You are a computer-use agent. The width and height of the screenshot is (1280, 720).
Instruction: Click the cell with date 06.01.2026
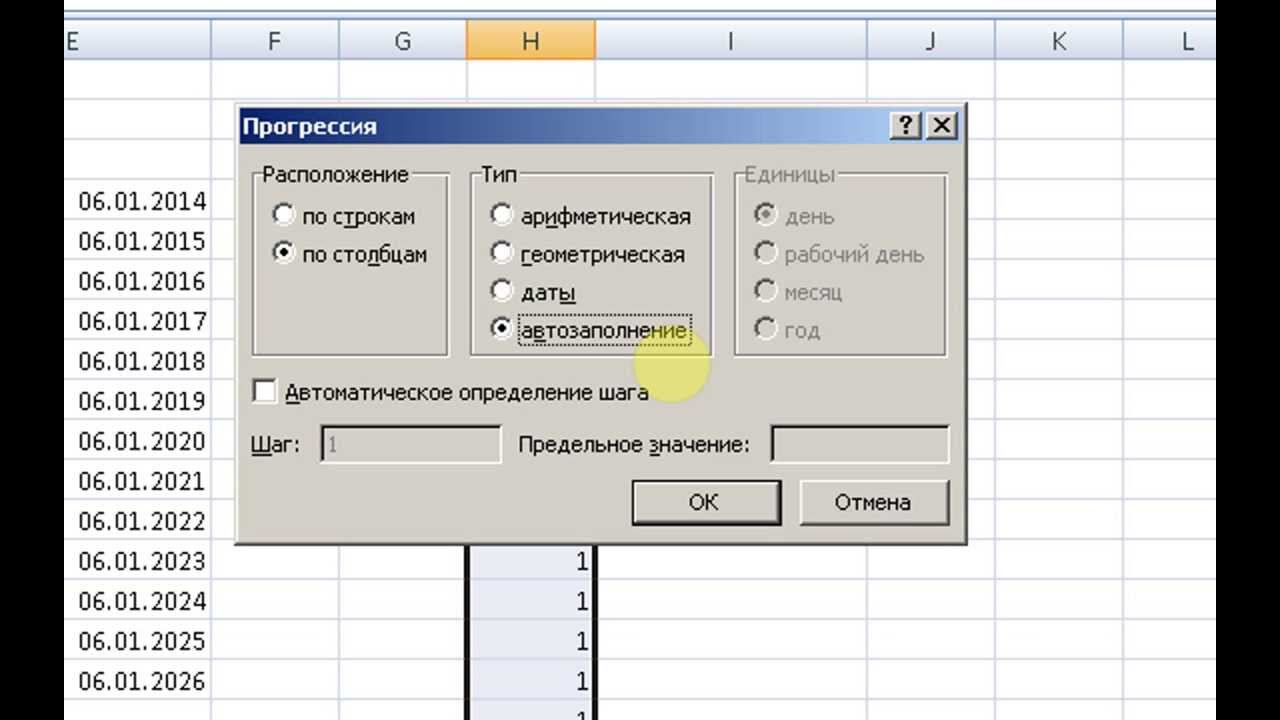pyautogui.click(x=138, y=681)
